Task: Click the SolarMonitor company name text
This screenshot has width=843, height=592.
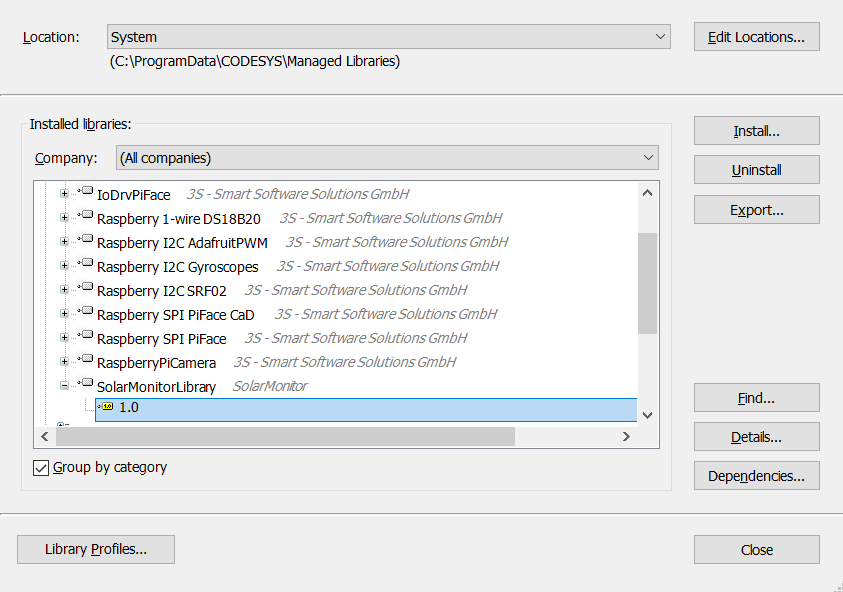Action: [x=270, y=386]
